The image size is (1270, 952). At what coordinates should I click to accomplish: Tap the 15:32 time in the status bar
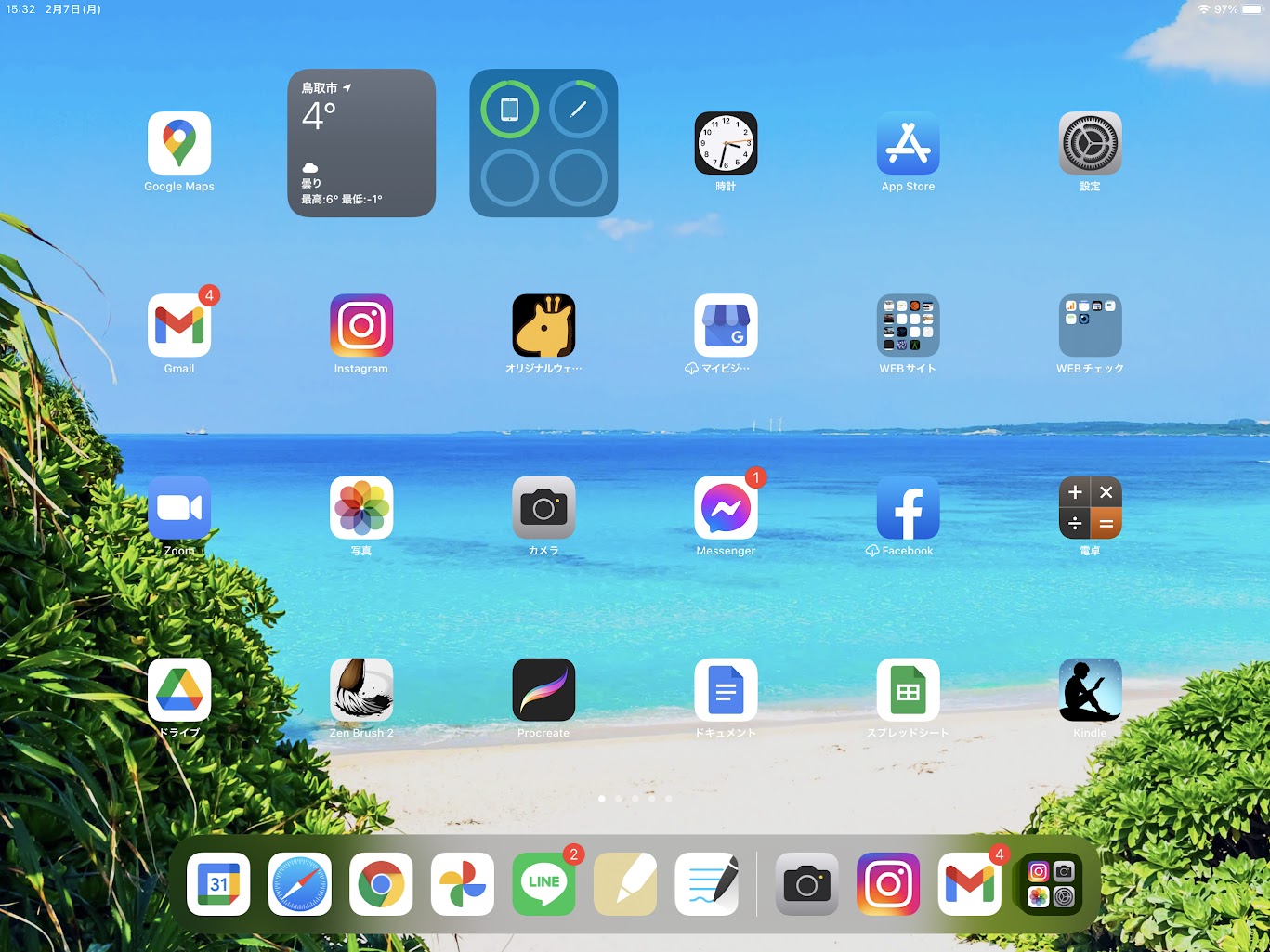(x=20, y=9)
